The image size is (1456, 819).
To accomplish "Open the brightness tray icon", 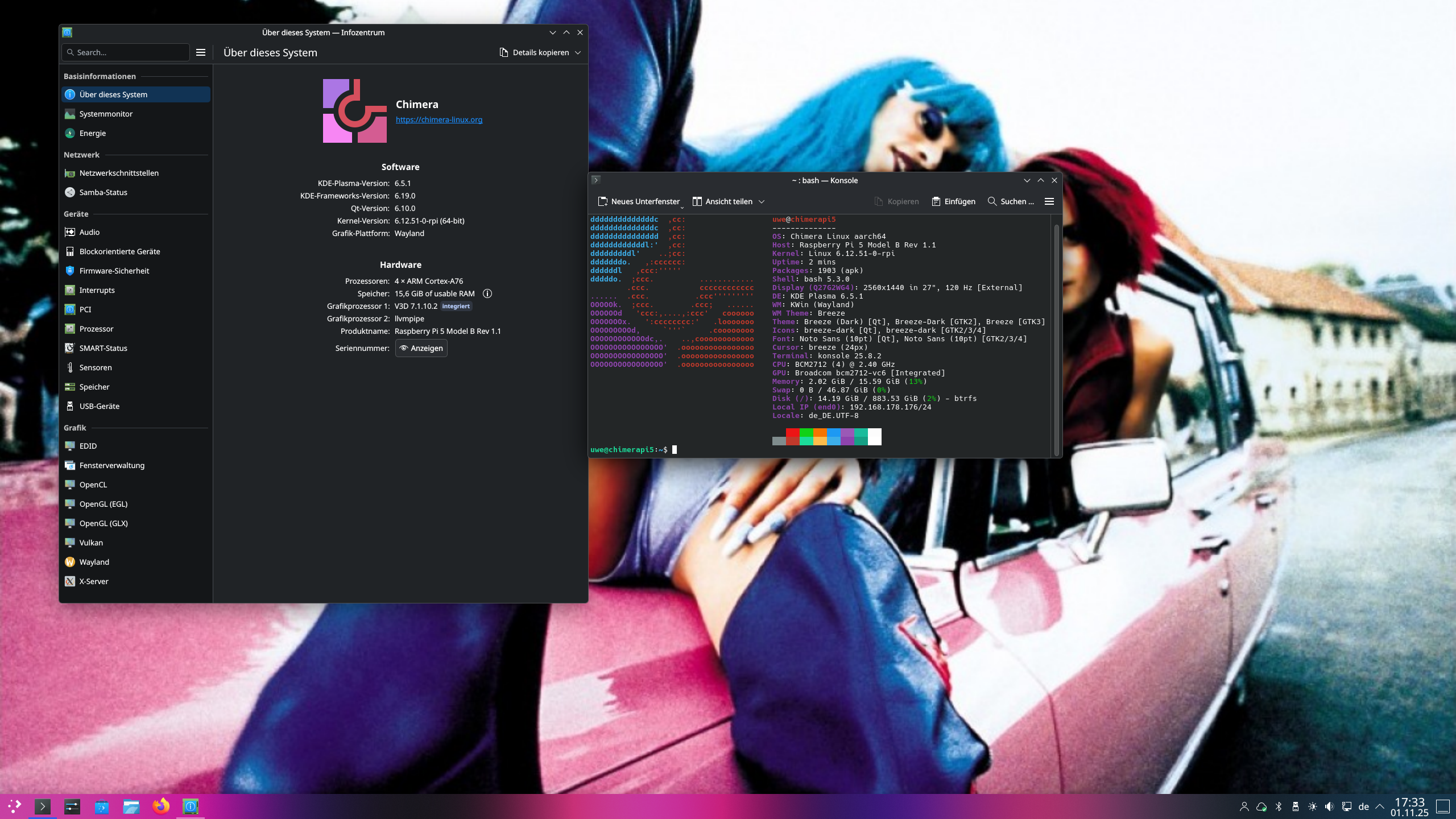I will (x=1313, y=806).
